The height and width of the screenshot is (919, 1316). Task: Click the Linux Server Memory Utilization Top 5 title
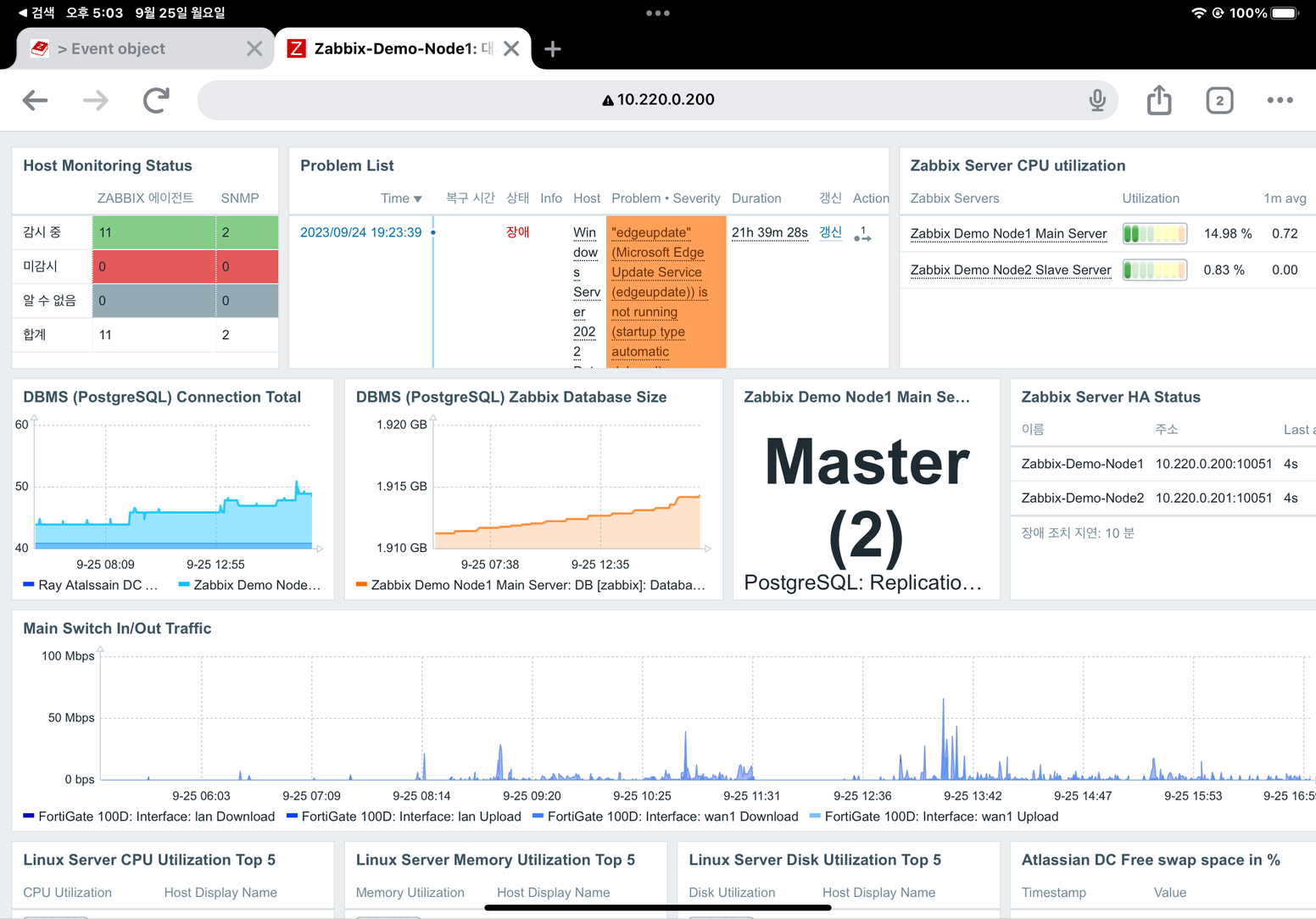click(495, 860)
